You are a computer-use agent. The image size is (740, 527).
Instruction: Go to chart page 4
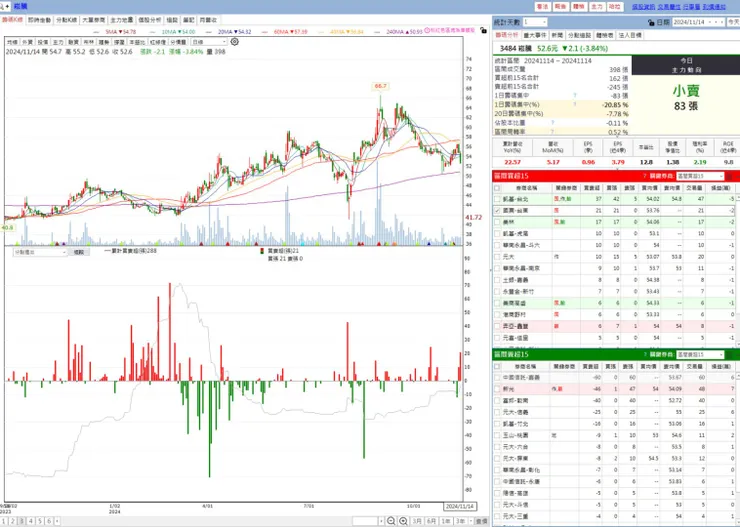coord(31,521)
